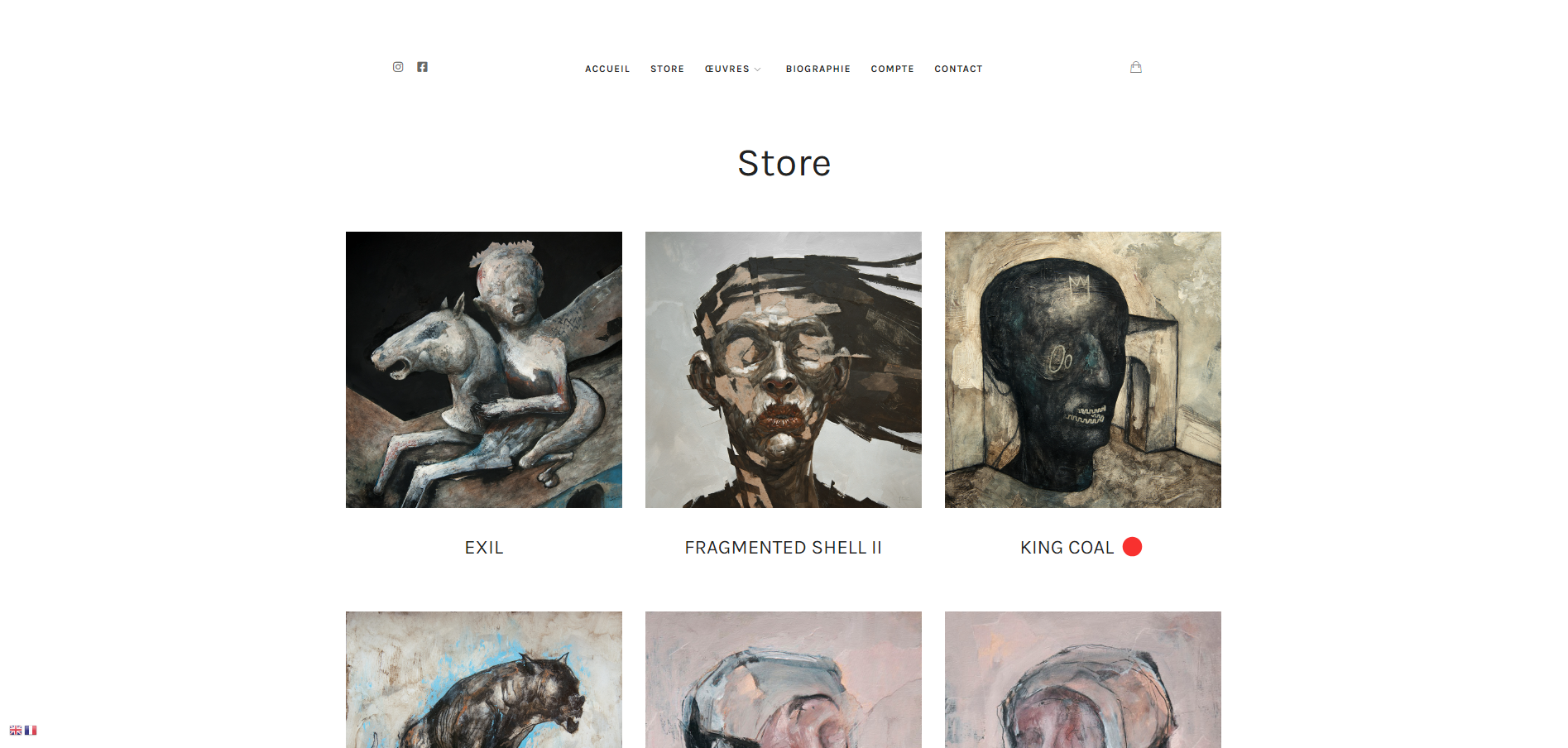
Task: Open the King Coal title link
Action: click(1067, 548)
